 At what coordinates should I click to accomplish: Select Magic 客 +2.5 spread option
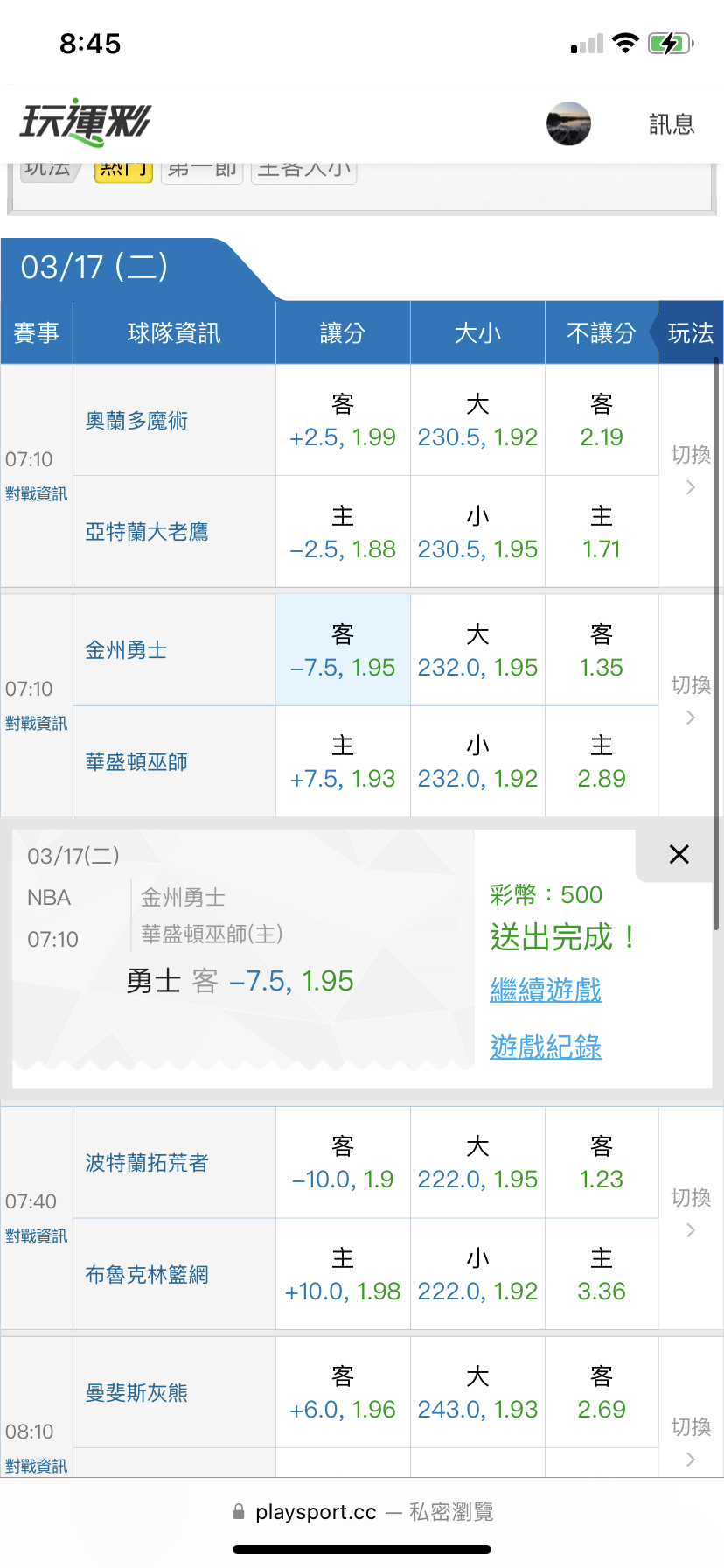click(x=343, y=421)
